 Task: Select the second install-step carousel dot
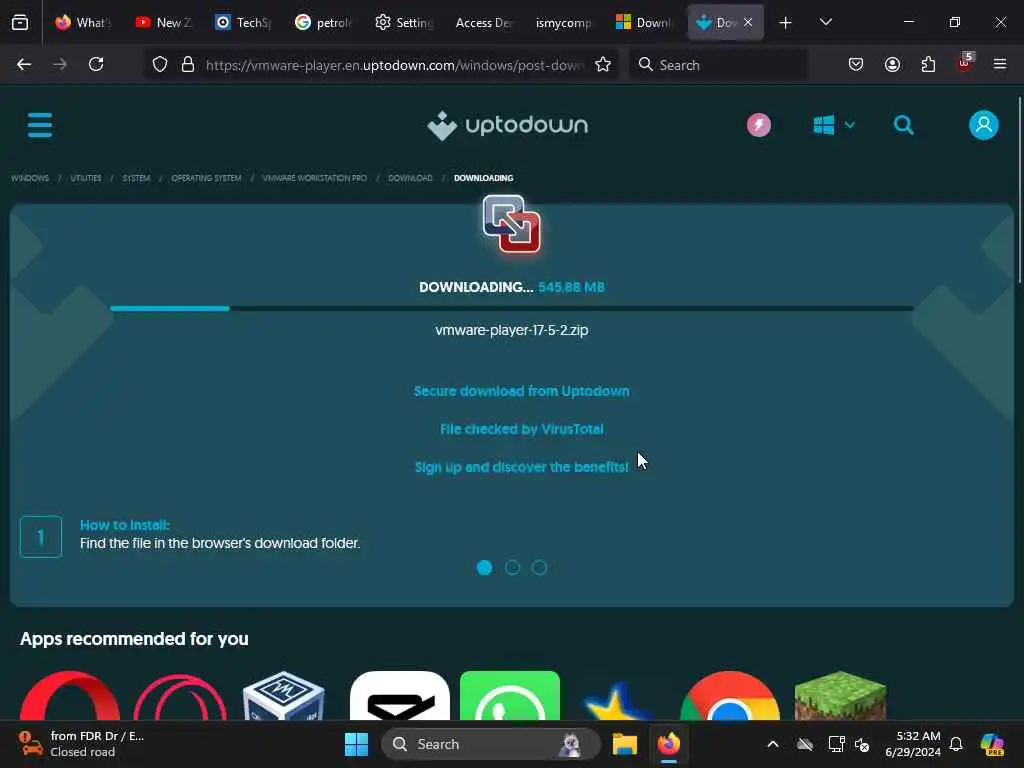click(x=512, y=568)
